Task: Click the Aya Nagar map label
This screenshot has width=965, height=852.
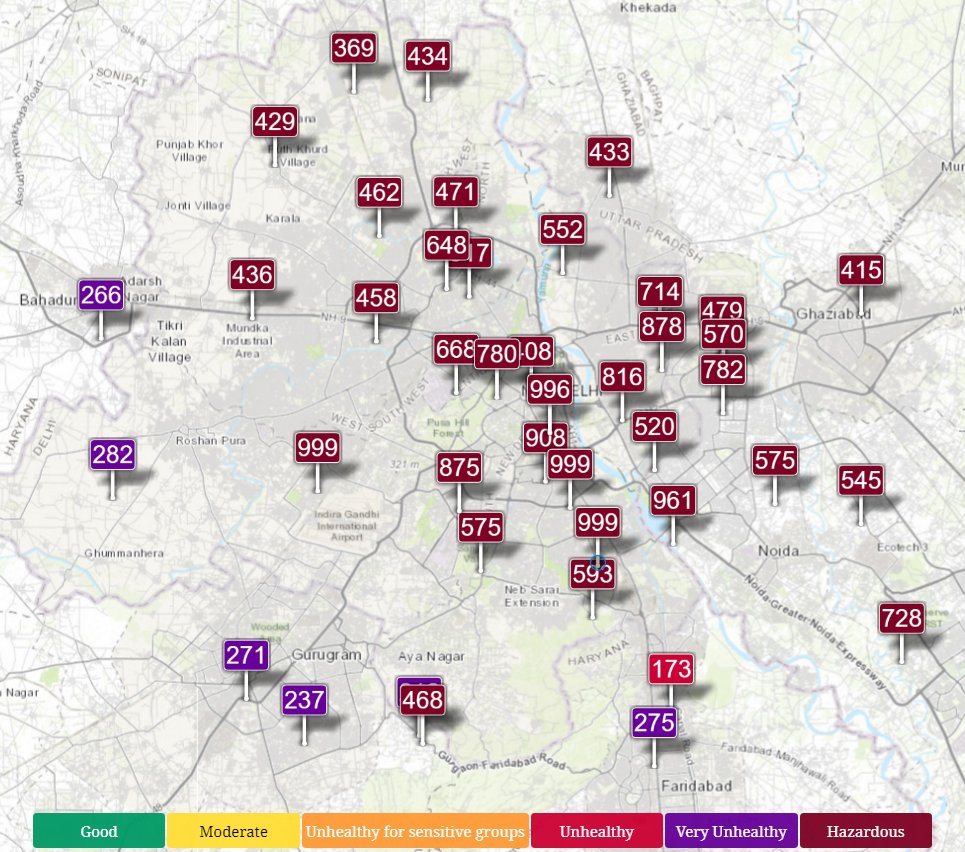Action: click(x=431, y=657)
